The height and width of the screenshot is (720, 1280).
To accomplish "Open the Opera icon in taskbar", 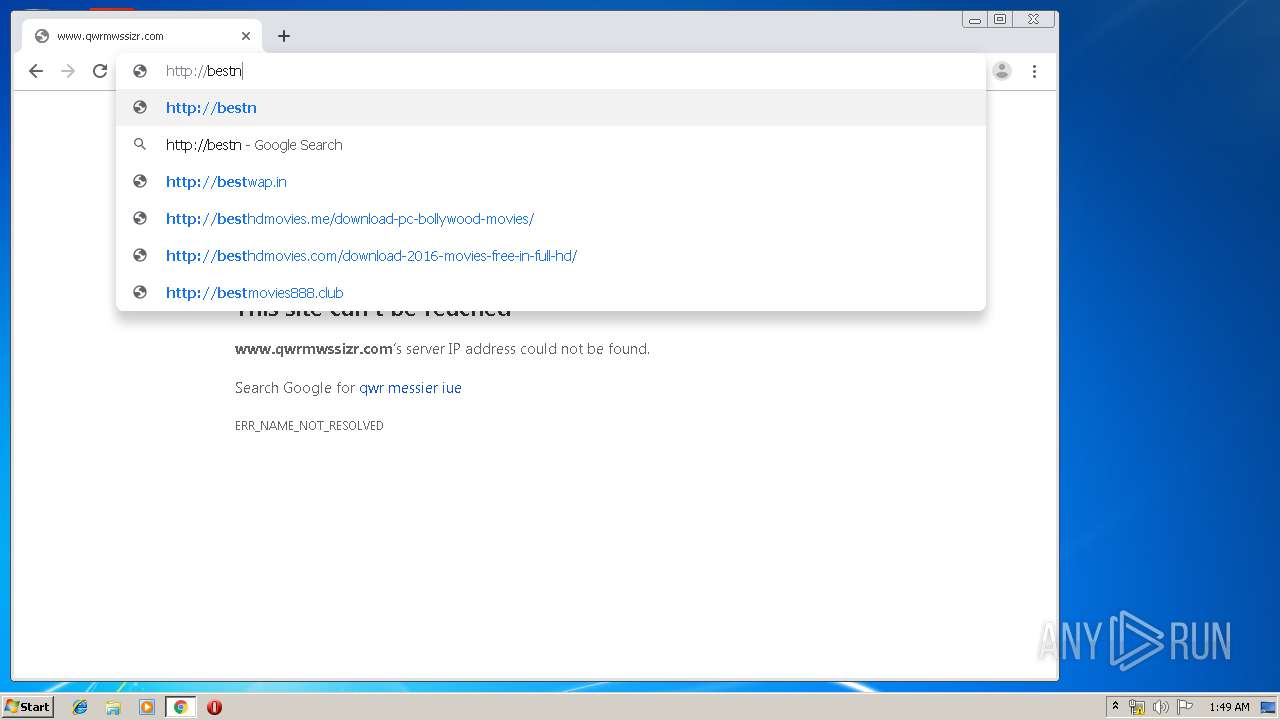I will (214, 707).
